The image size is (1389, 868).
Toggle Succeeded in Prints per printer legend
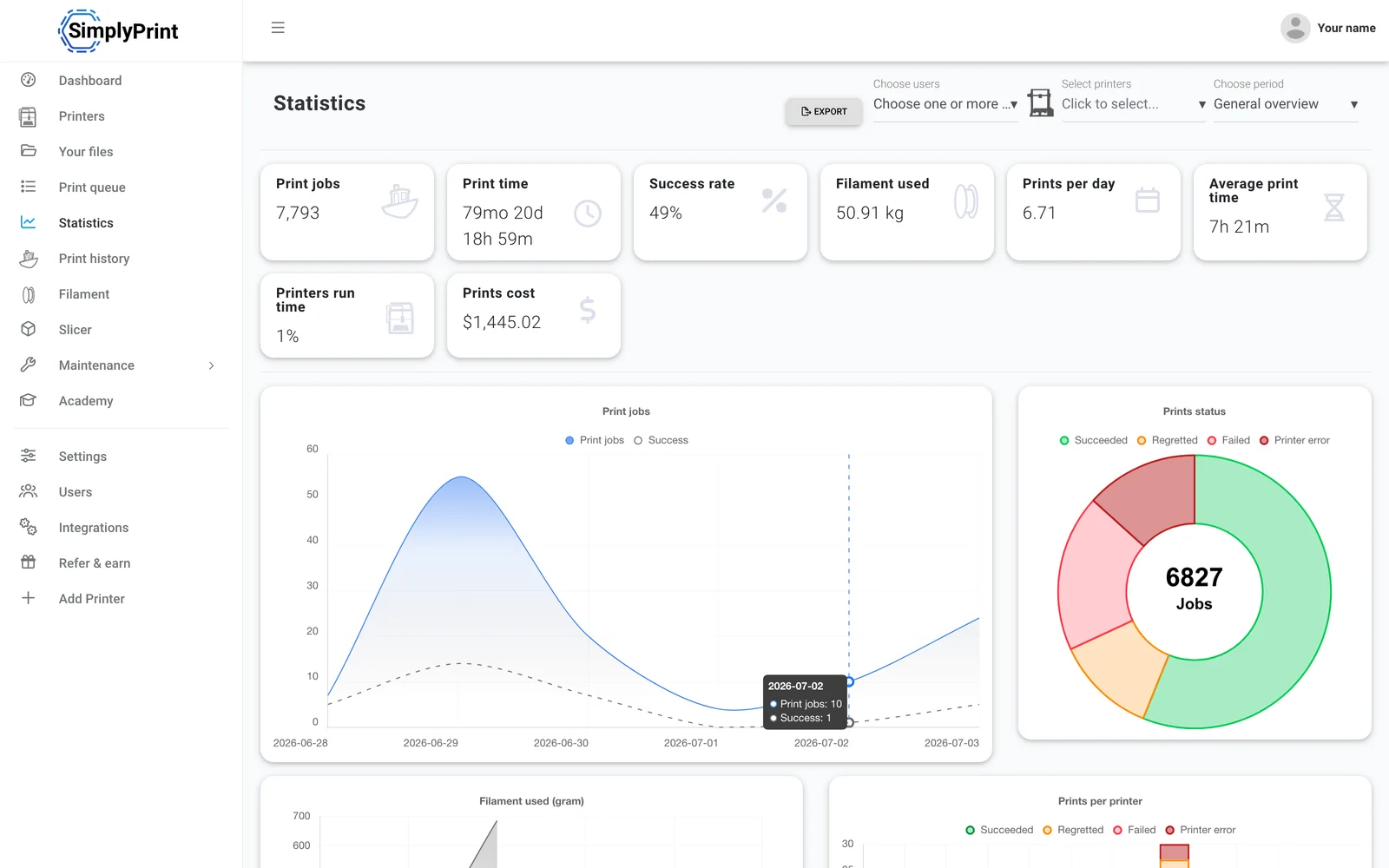point(999,830)
